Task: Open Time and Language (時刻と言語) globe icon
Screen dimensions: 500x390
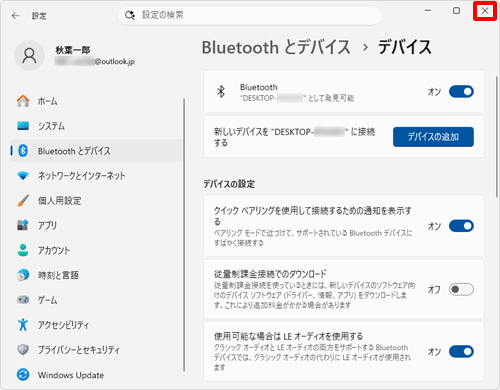Action: [x=23, y=275]
